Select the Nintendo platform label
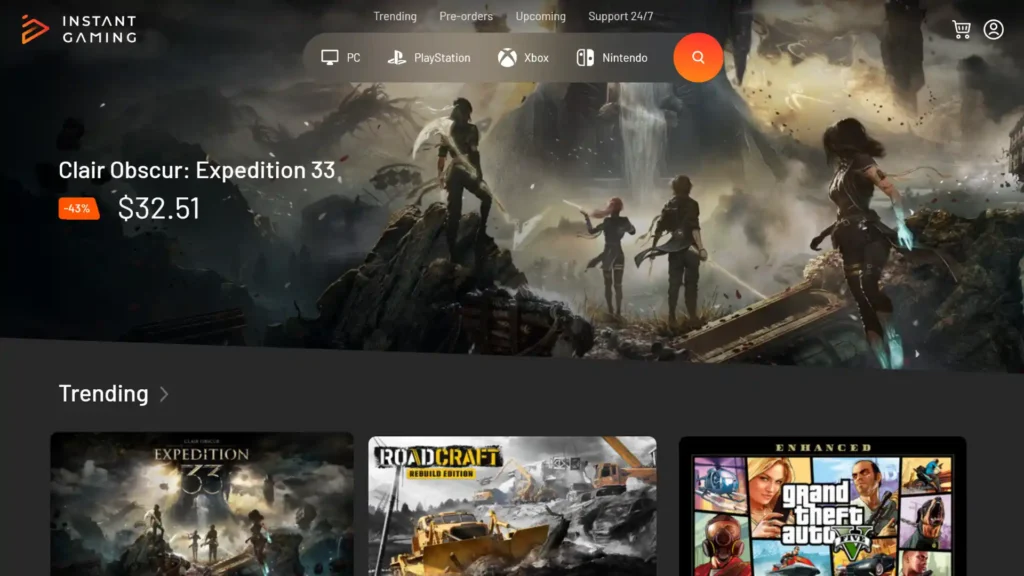The width and height of the screenshot is (1024, 576). (x=624, y=57)
